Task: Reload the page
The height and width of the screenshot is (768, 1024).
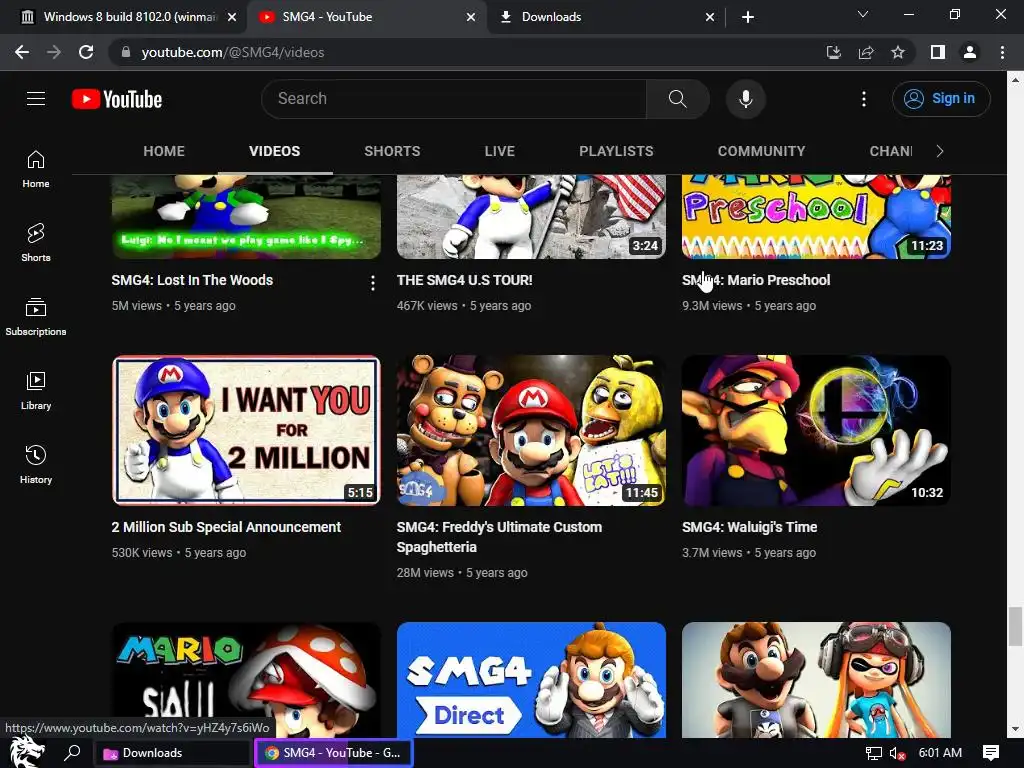Action: tap(86, 52)
